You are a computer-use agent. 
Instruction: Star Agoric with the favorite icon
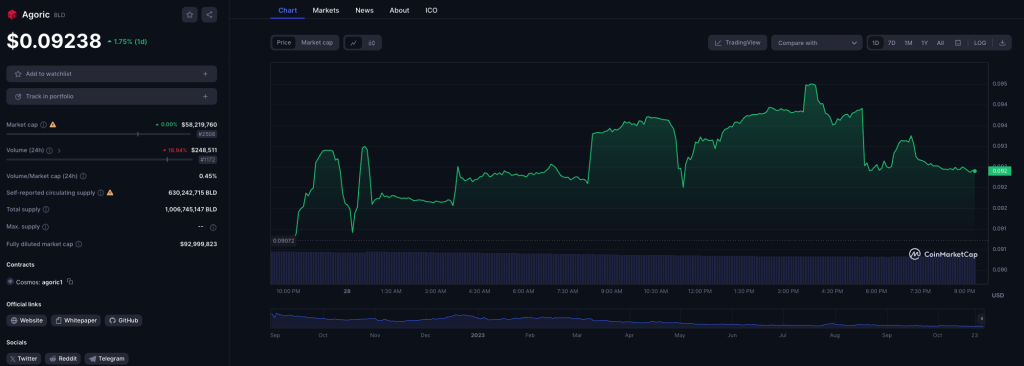tap(189, 14)
